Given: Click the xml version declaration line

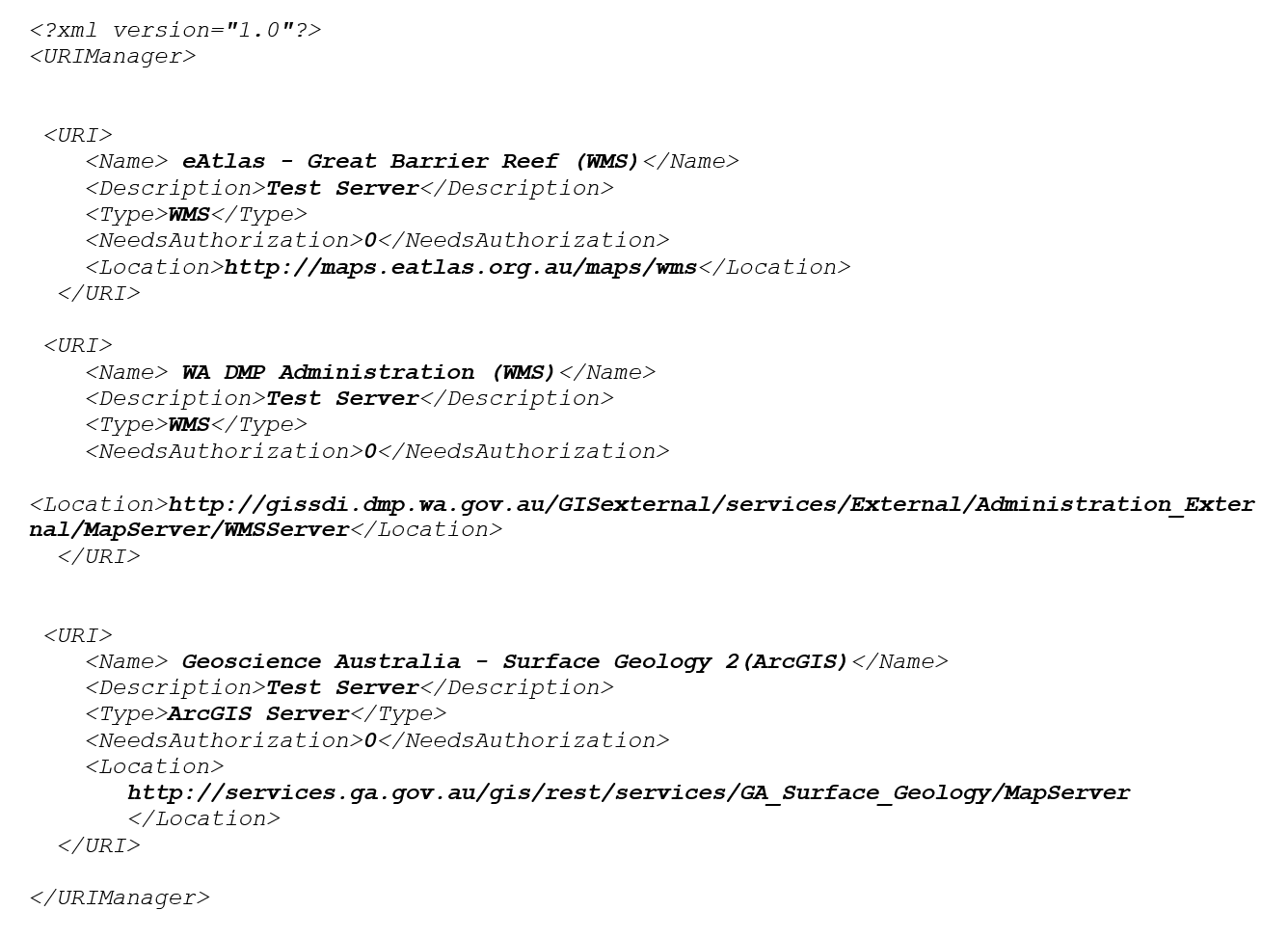Looking at the screenshot, I should point(175,30).
